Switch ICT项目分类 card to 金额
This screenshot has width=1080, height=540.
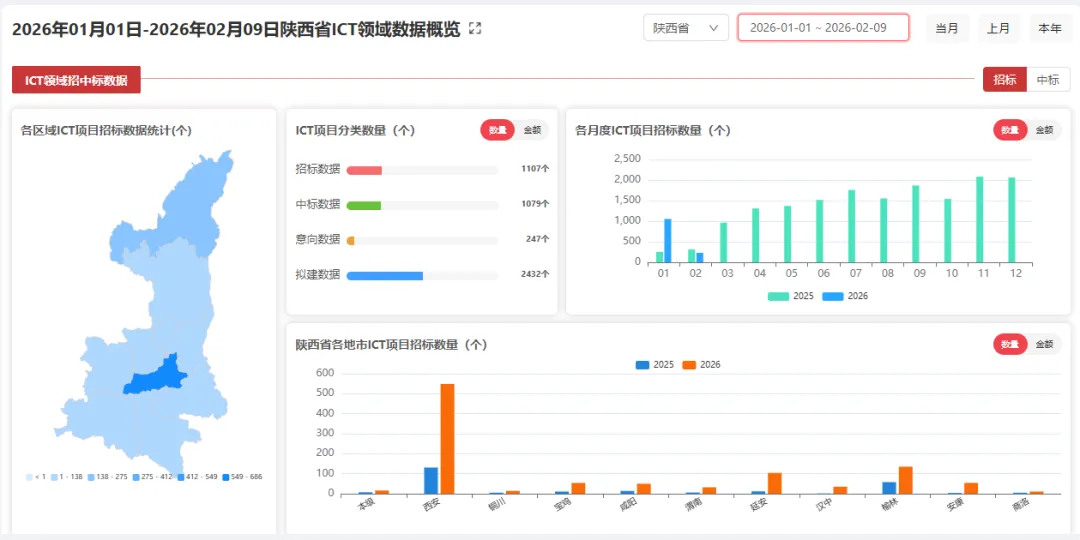tap(532, 129)
